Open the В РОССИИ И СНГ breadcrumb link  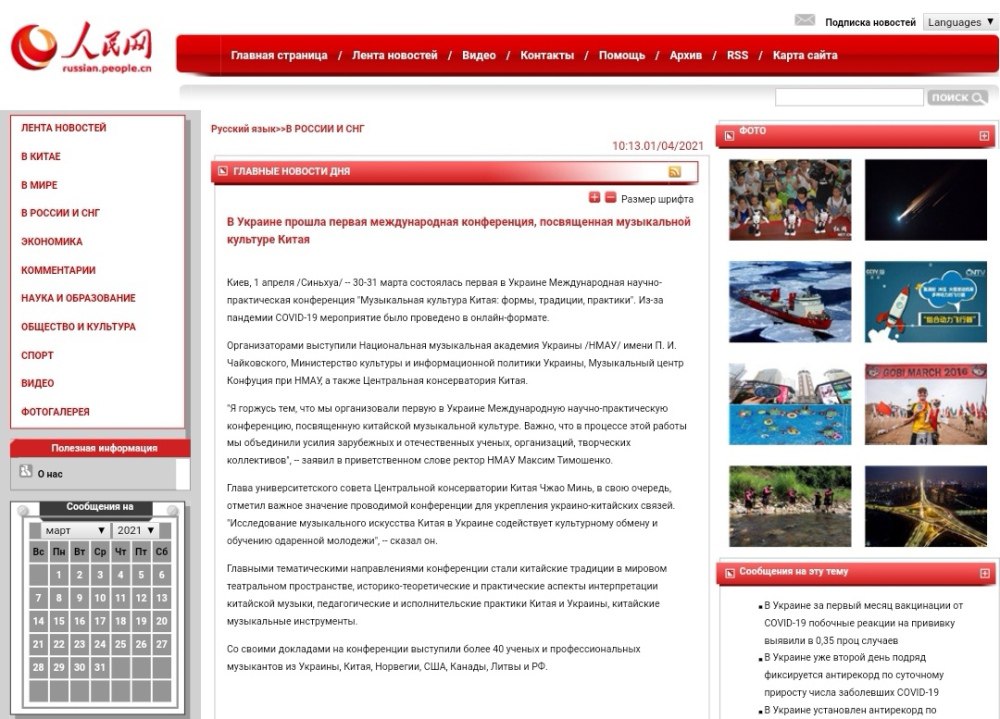[x=328, y=129]
